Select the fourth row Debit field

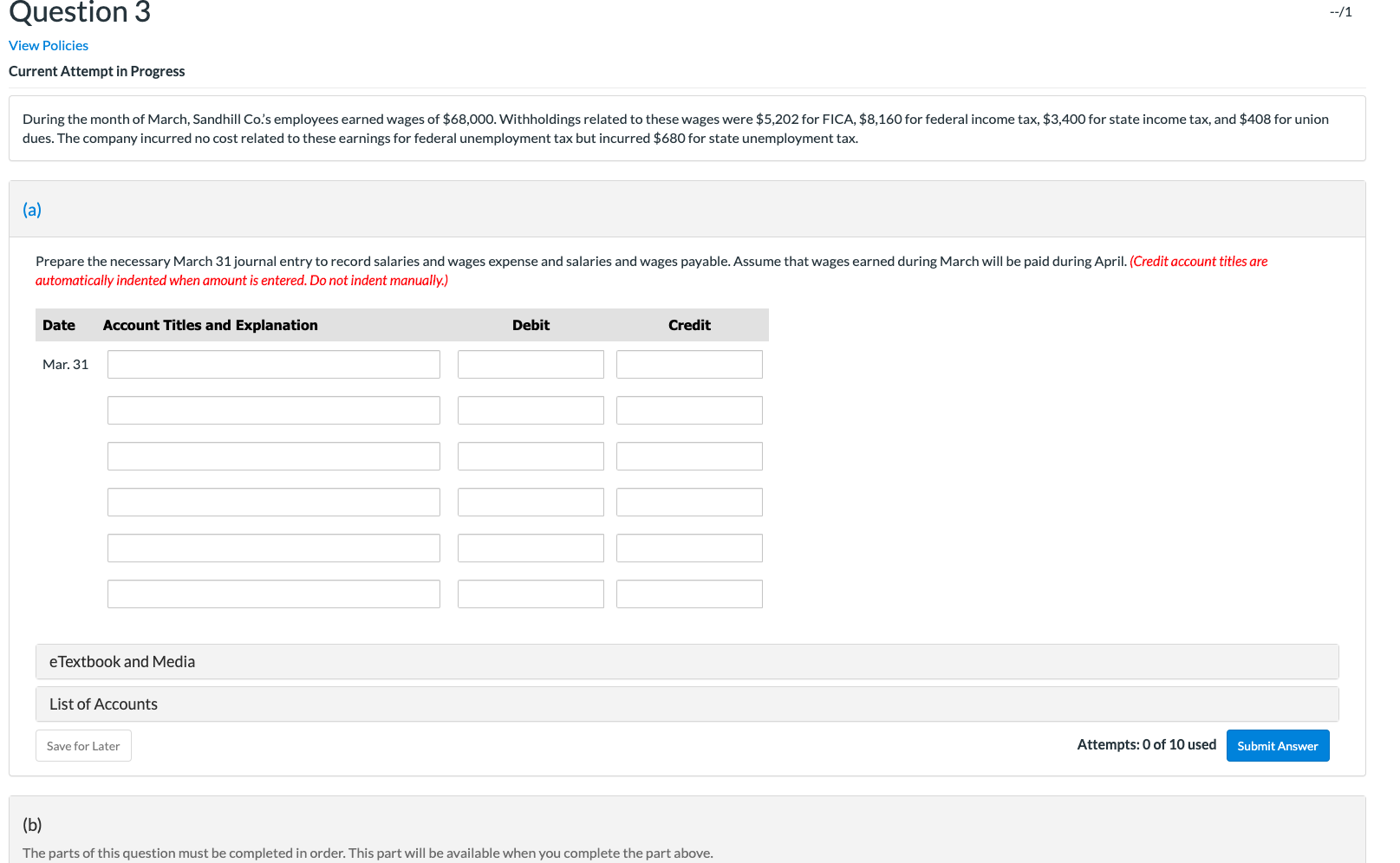(x=530, y=502)
